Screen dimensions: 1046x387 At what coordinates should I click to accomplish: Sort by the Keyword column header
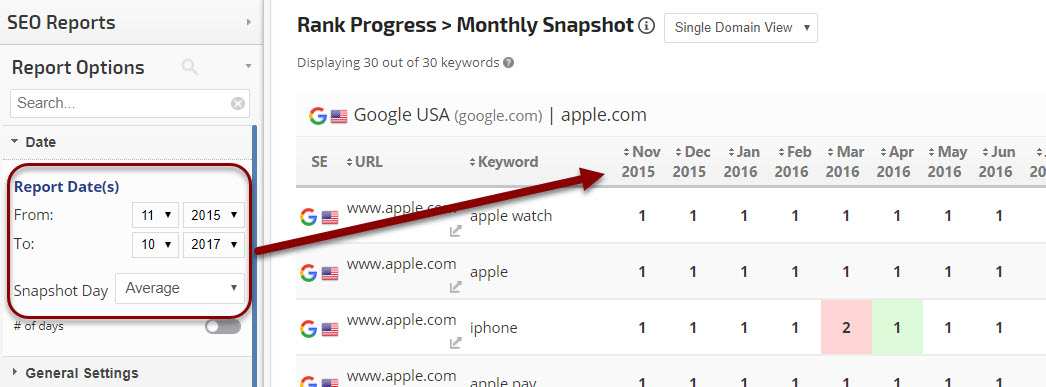click(504, 162)
